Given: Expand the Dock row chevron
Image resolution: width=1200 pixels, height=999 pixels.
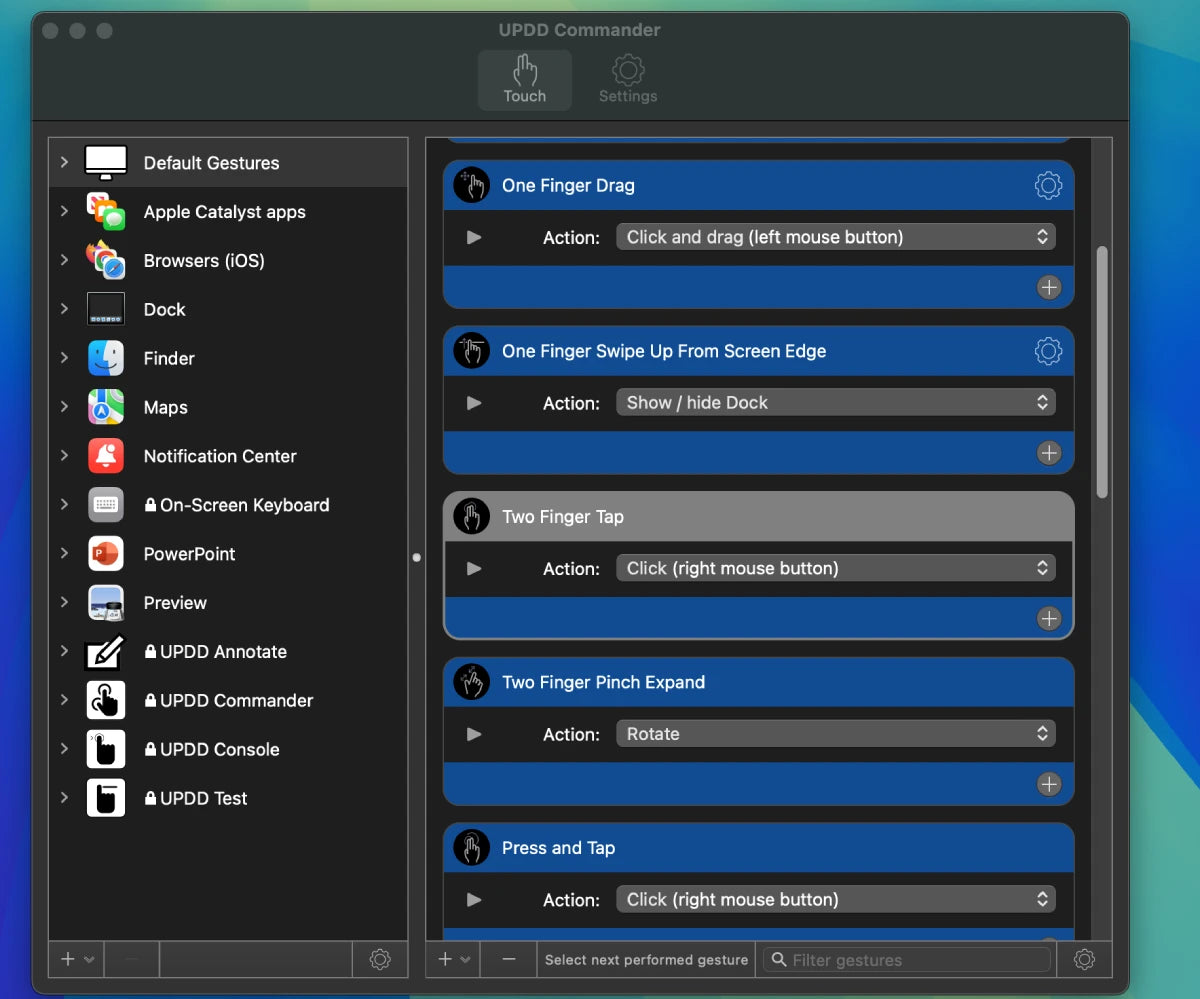Looking at the screenshot, I should point(64,309).
